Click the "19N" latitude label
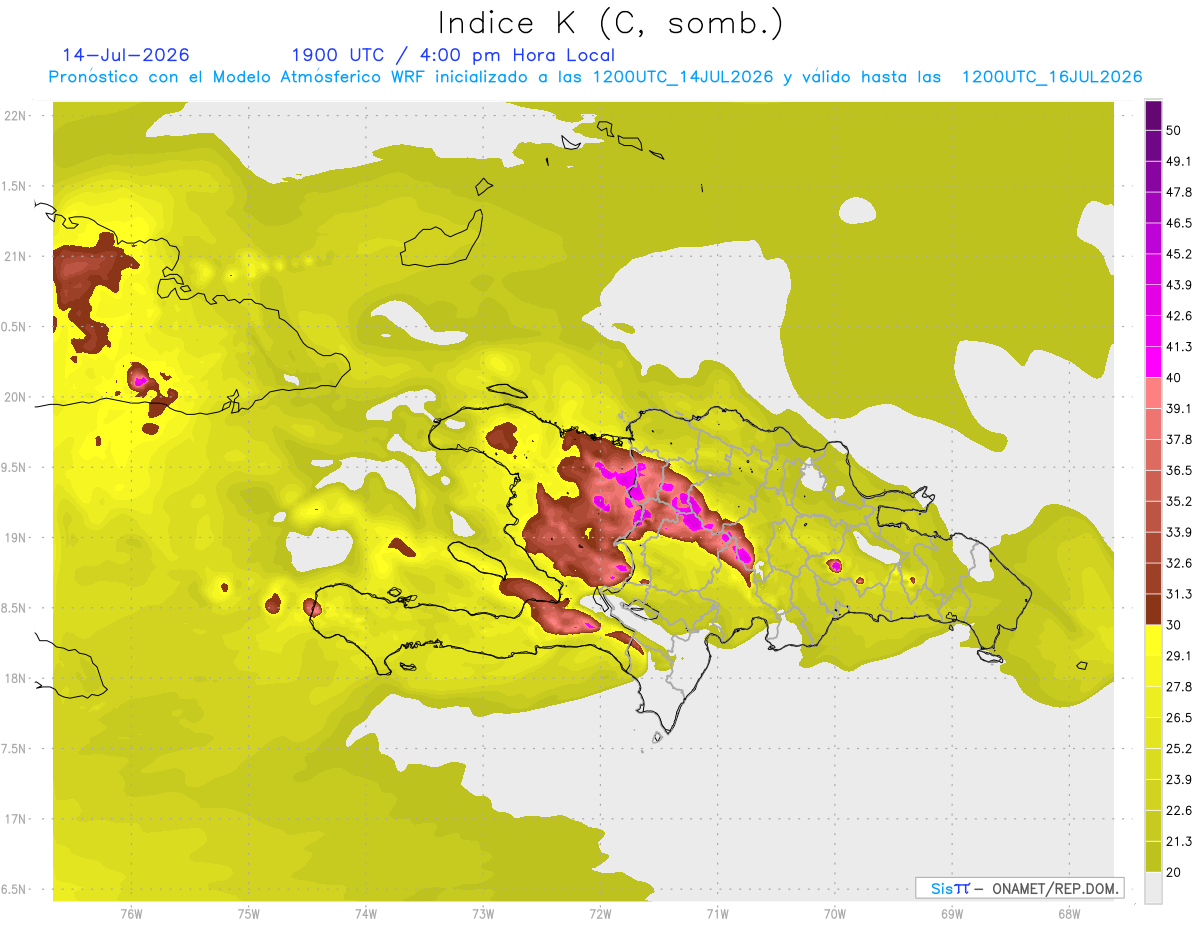Viewport: 1200px width, 927px height. [x=16, y=538]
